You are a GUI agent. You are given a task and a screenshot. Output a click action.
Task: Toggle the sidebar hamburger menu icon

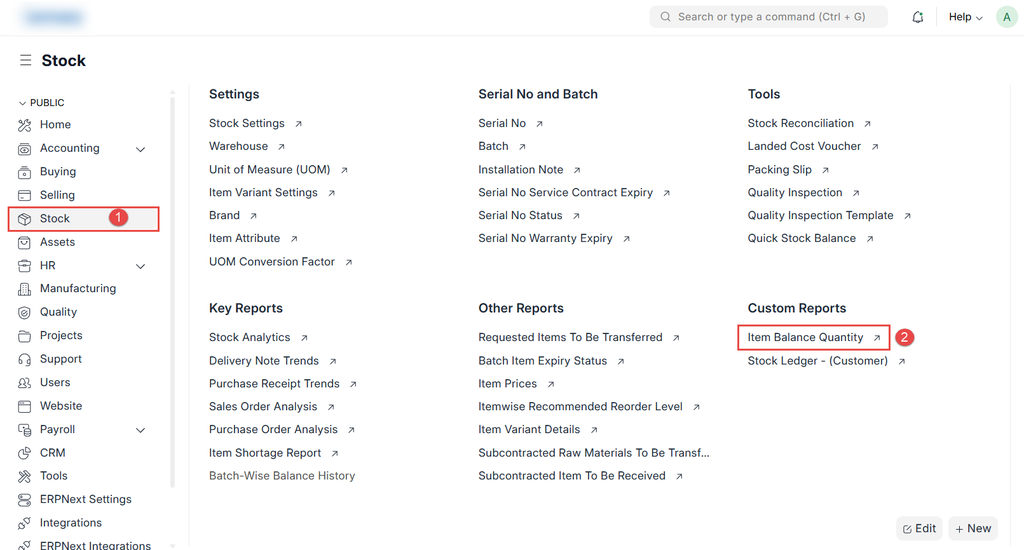pos(26,61)
